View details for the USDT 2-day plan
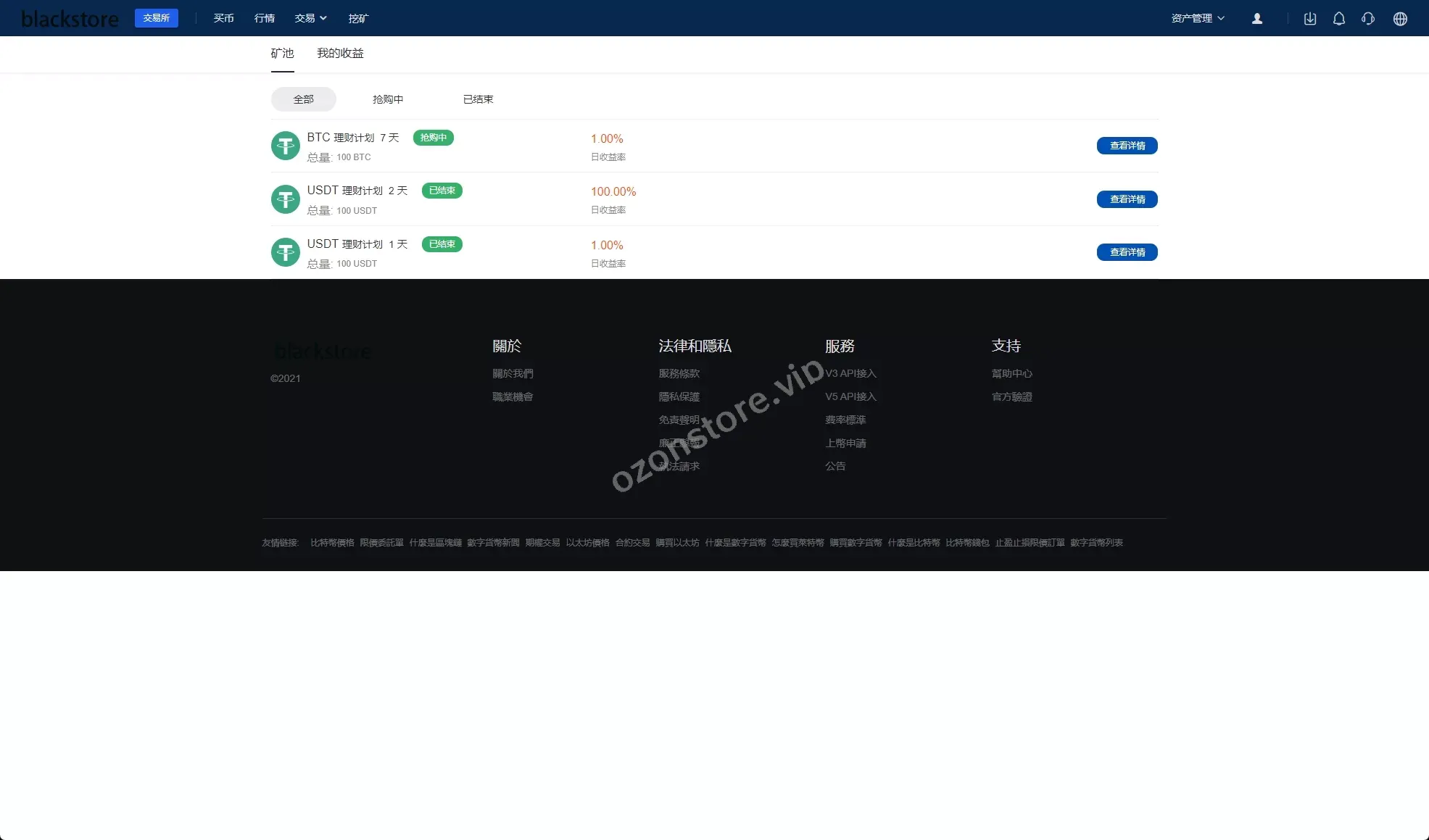The height and width of the screenshot is (840, 1429). pos(1127,199)
